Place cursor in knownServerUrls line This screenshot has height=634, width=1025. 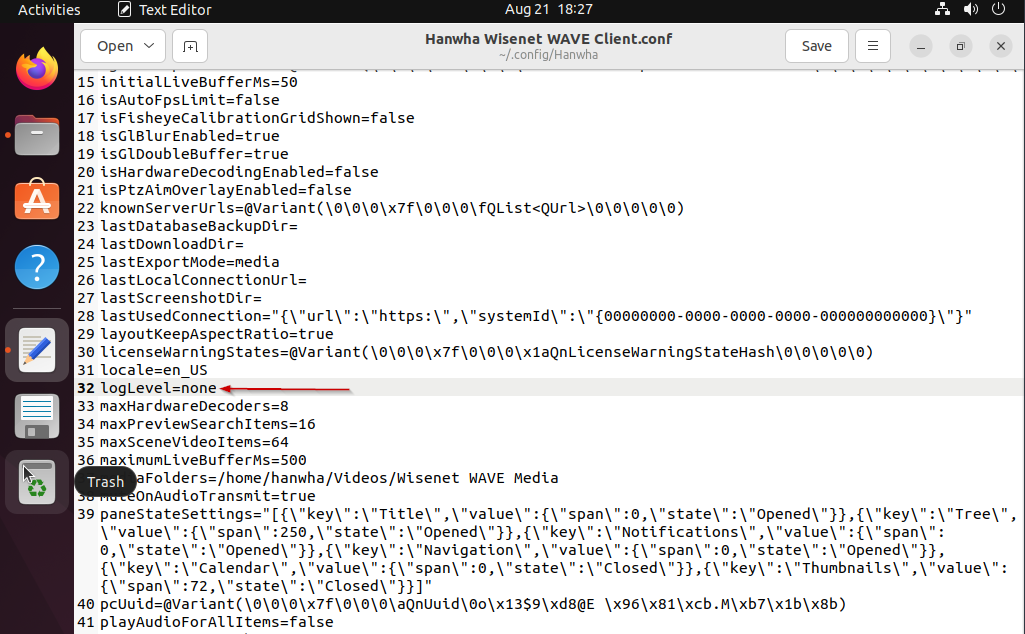392,208
